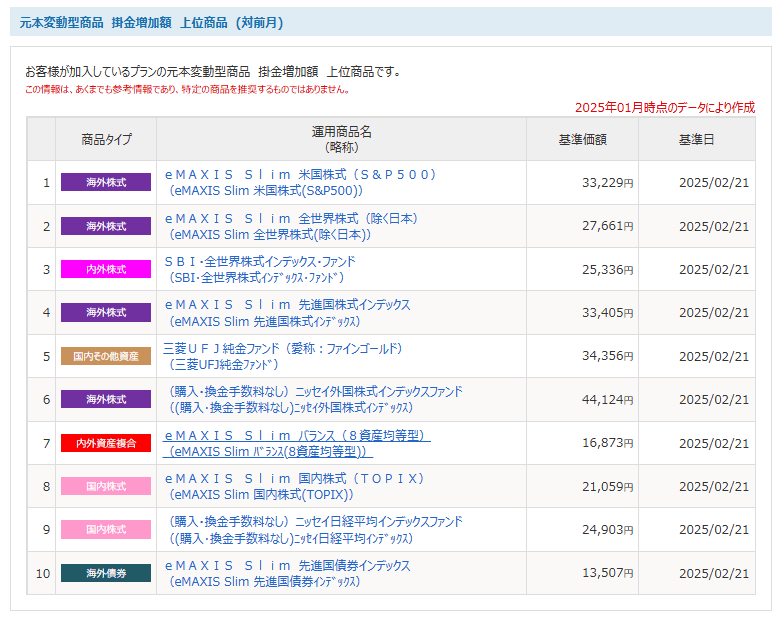Click price 24,903円
Image resolution: width=776 pixels, height=618 pixels.
(x=607, y=529)
